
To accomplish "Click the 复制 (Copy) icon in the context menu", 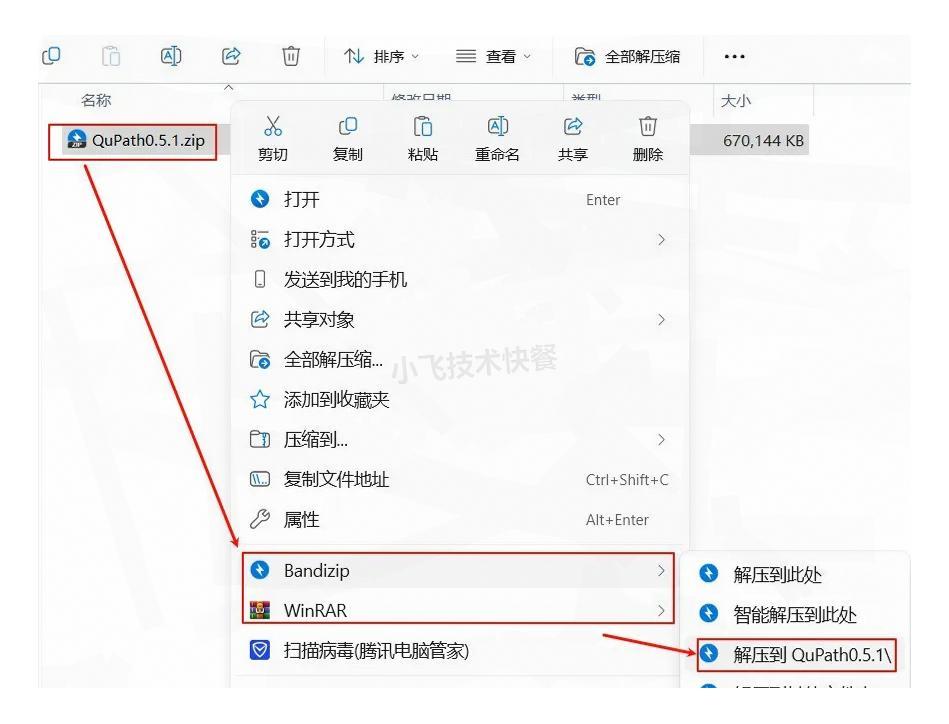I will 347,136.
